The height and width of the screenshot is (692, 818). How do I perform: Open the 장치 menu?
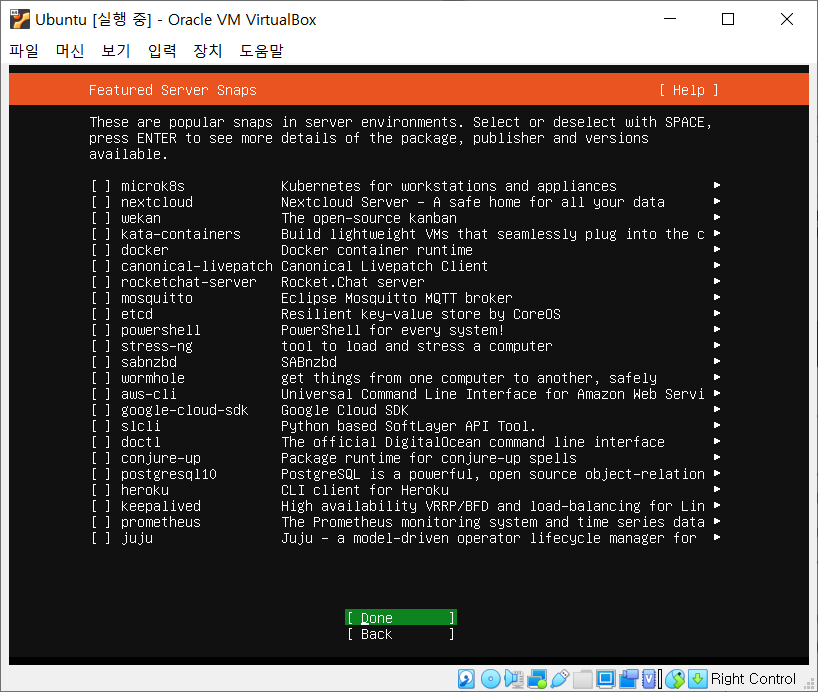[208, 51]
